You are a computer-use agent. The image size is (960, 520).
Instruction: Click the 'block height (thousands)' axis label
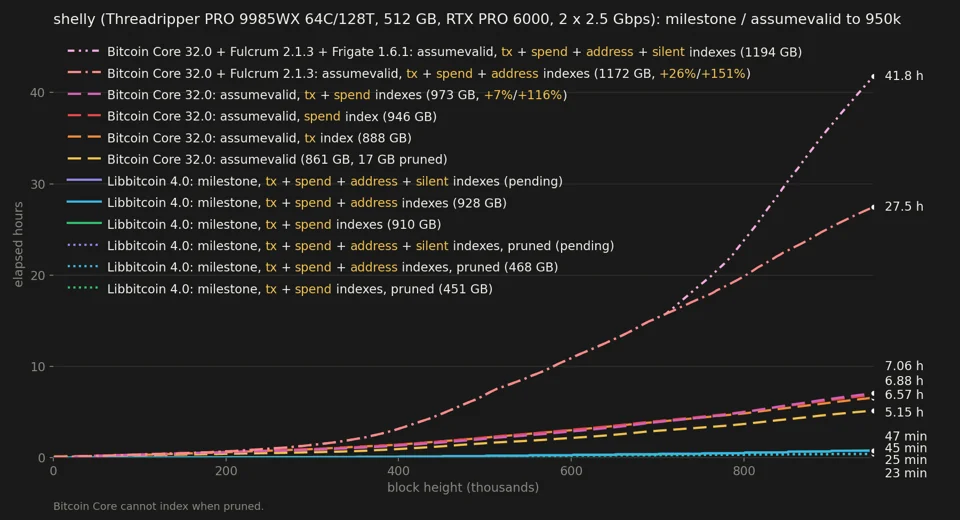tap(463, 488)
